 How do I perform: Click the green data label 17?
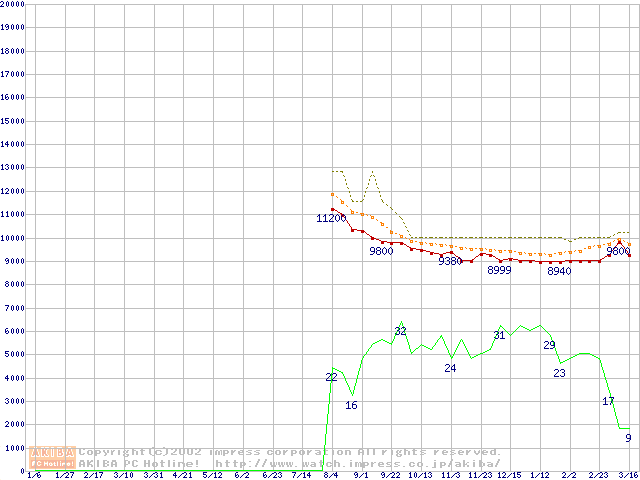click(x=608, y=401)
